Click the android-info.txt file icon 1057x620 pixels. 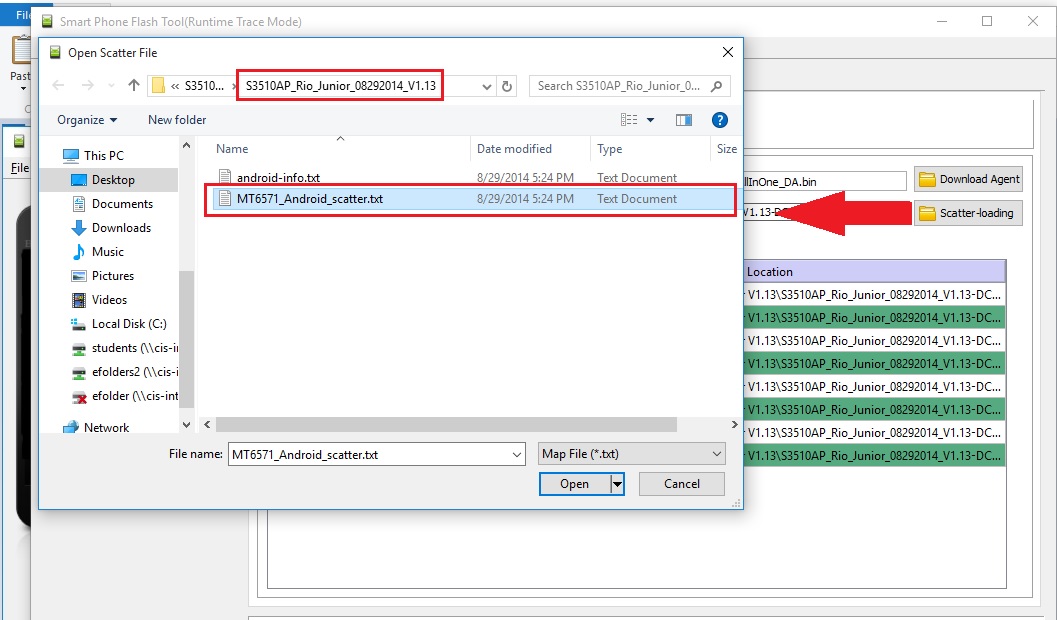pos(224,177)
